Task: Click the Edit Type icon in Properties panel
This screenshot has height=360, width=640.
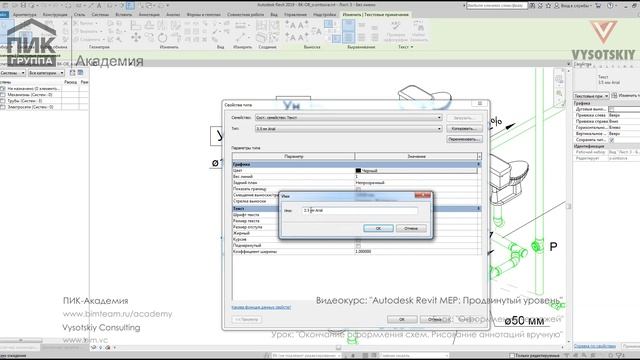Action: [614, 96]
